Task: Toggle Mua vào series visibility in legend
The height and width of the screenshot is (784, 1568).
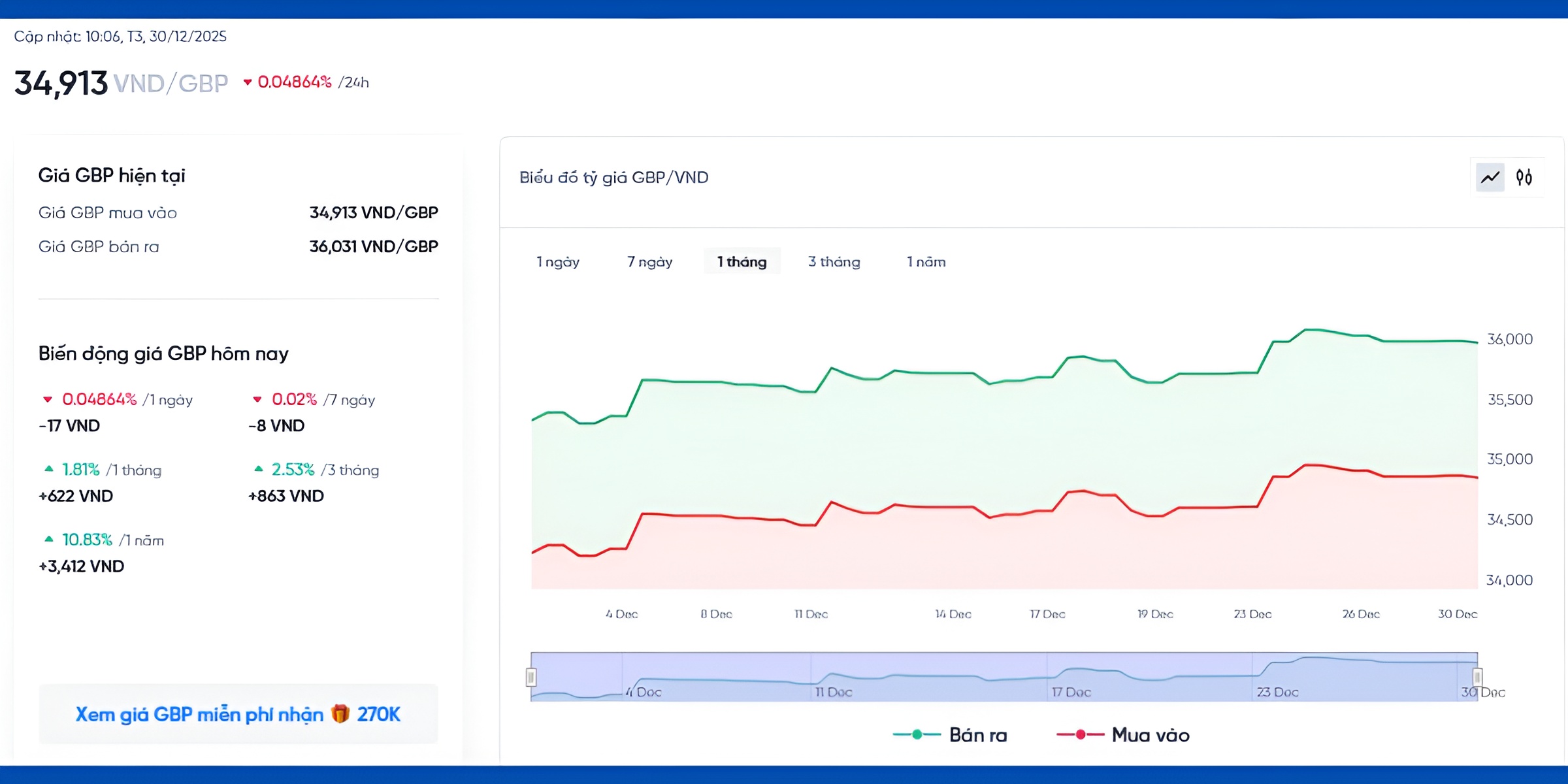Action: (1150, 735)
